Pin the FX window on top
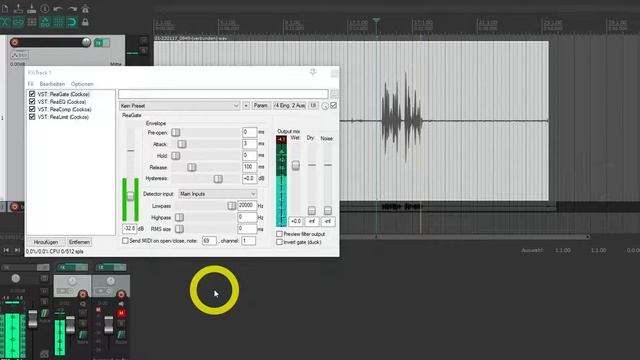Screen dimensions: 640x360 tap(313, 72)
